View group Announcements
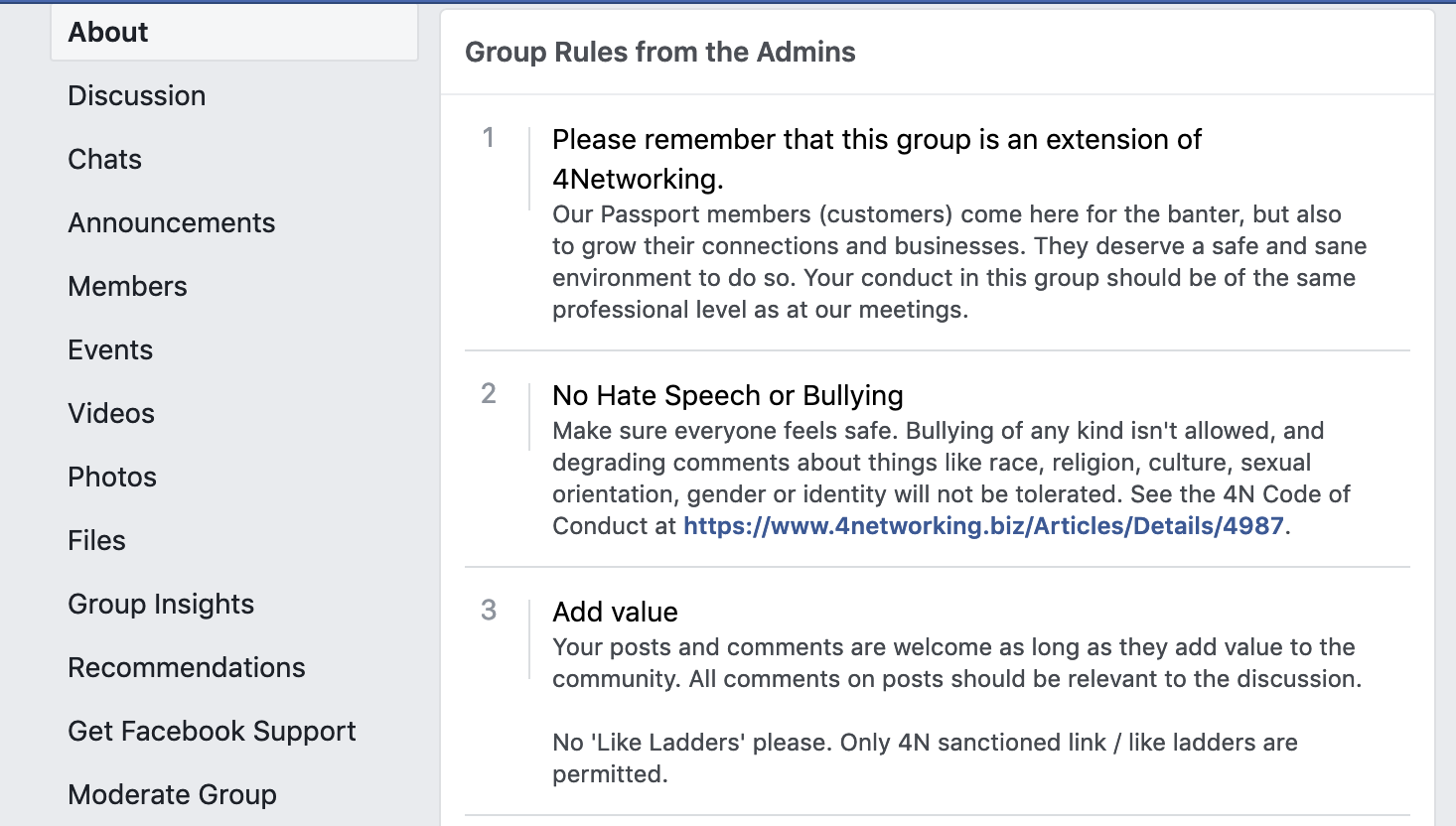This screenshot has width=1456, height=826. point(171,222)
